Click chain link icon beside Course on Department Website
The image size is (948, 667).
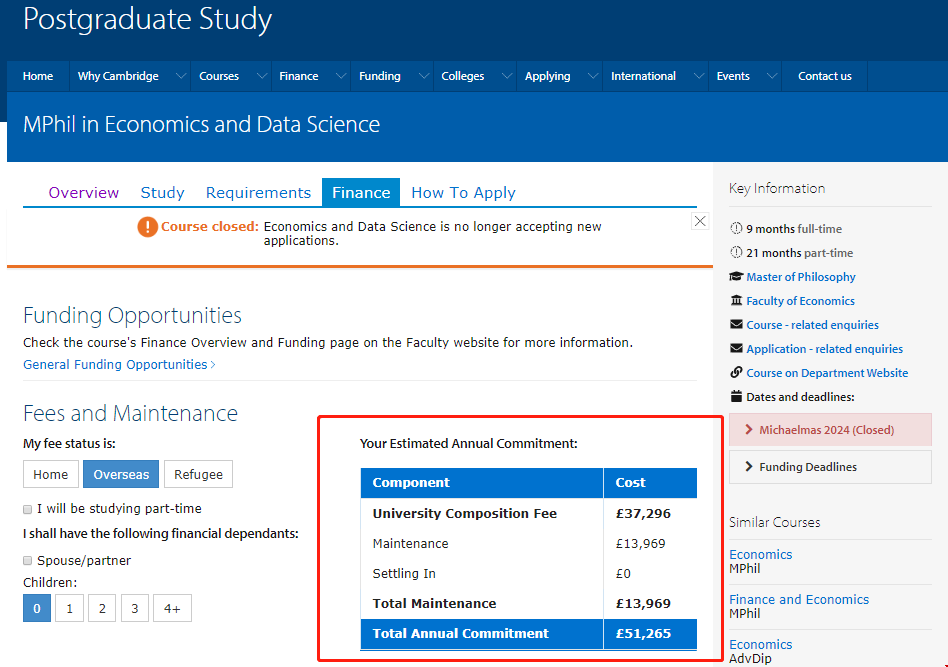737,373
